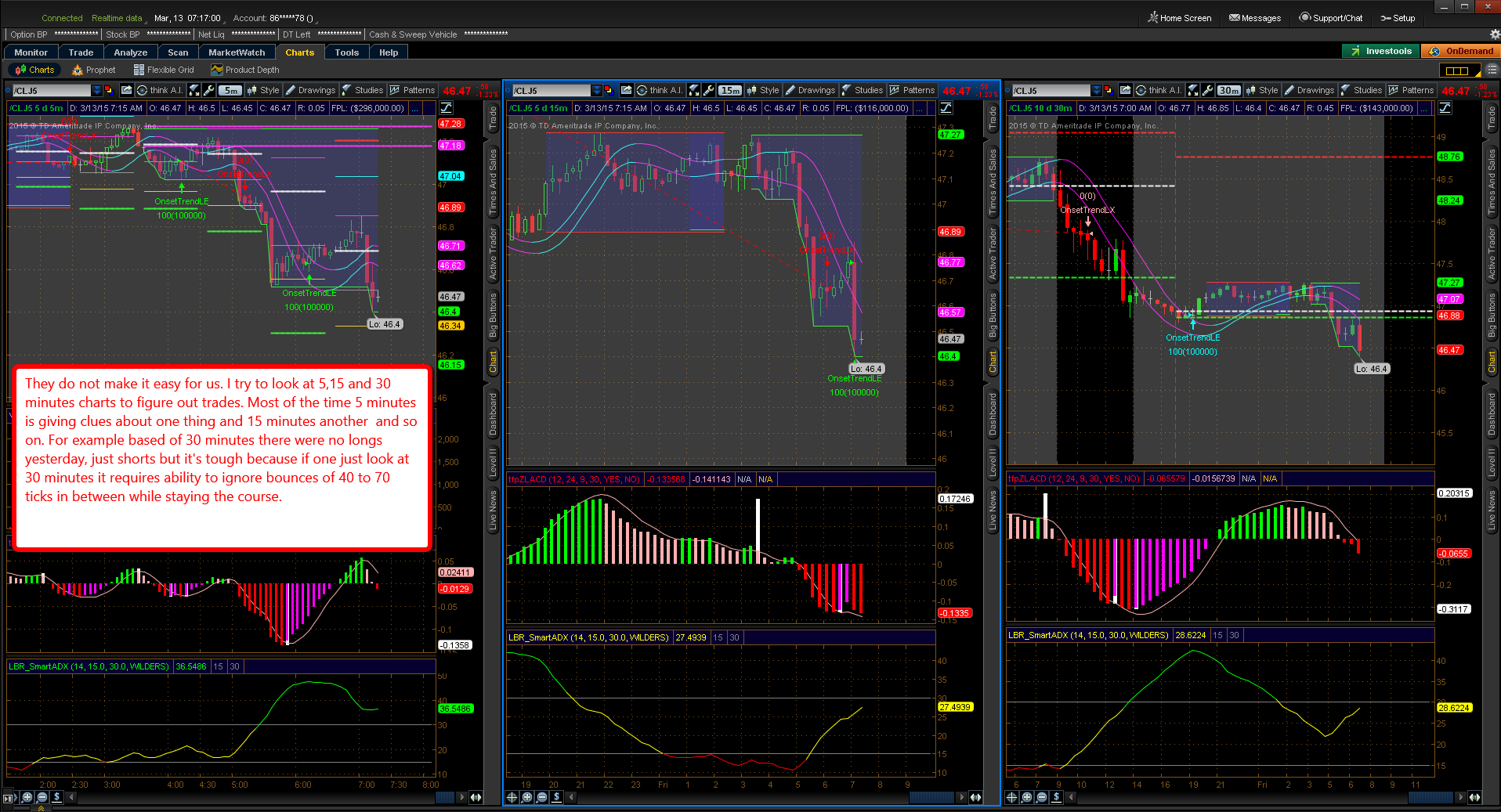Open the chart settings wrench on the 5m chart
The image size is (1501, 812).
click(208, 91)
